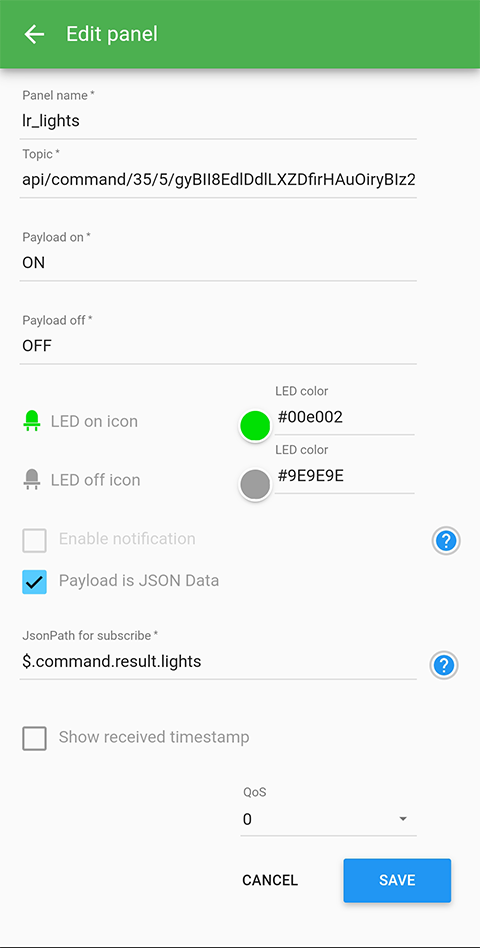Choose the gray LED off icon

coord(32,479)
